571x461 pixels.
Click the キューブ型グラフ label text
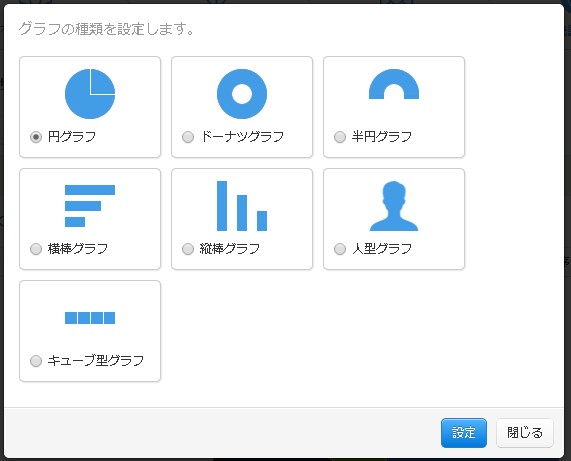[x=96, y=361]
